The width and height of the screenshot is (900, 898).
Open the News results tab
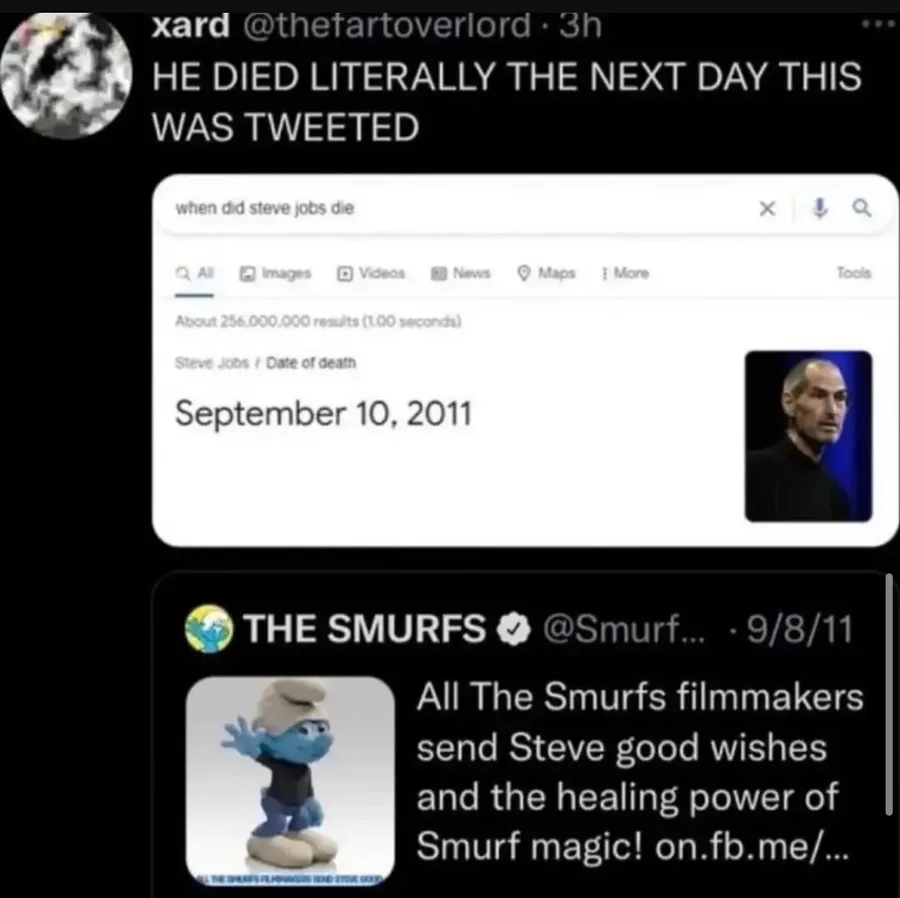click(461, 273)
